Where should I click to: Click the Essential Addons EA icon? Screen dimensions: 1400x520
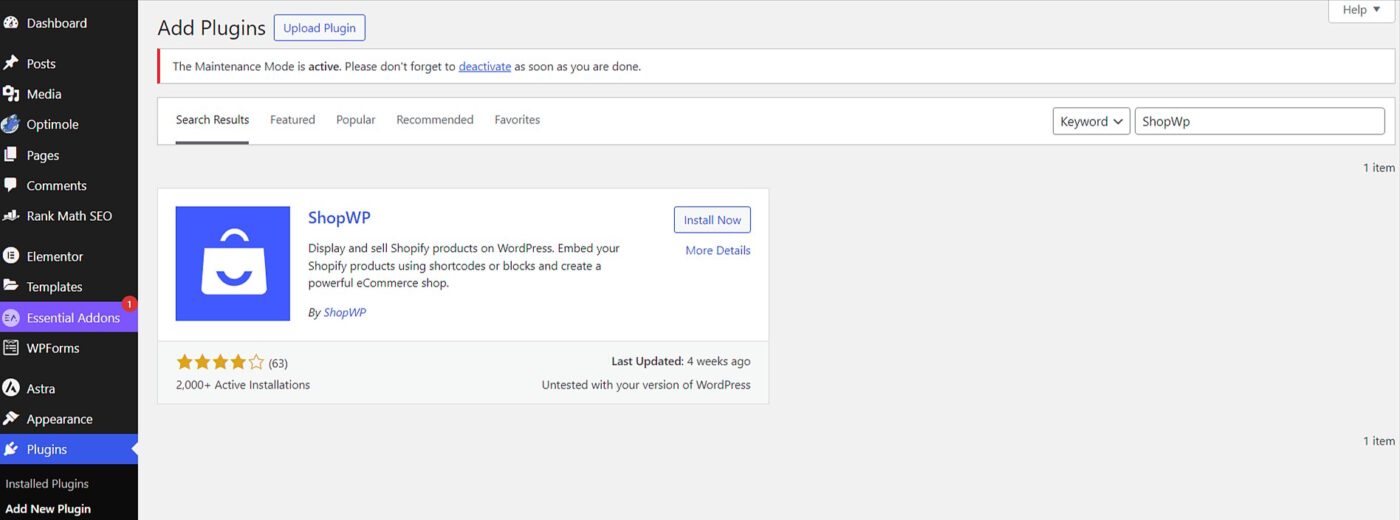tap(11, 317)
